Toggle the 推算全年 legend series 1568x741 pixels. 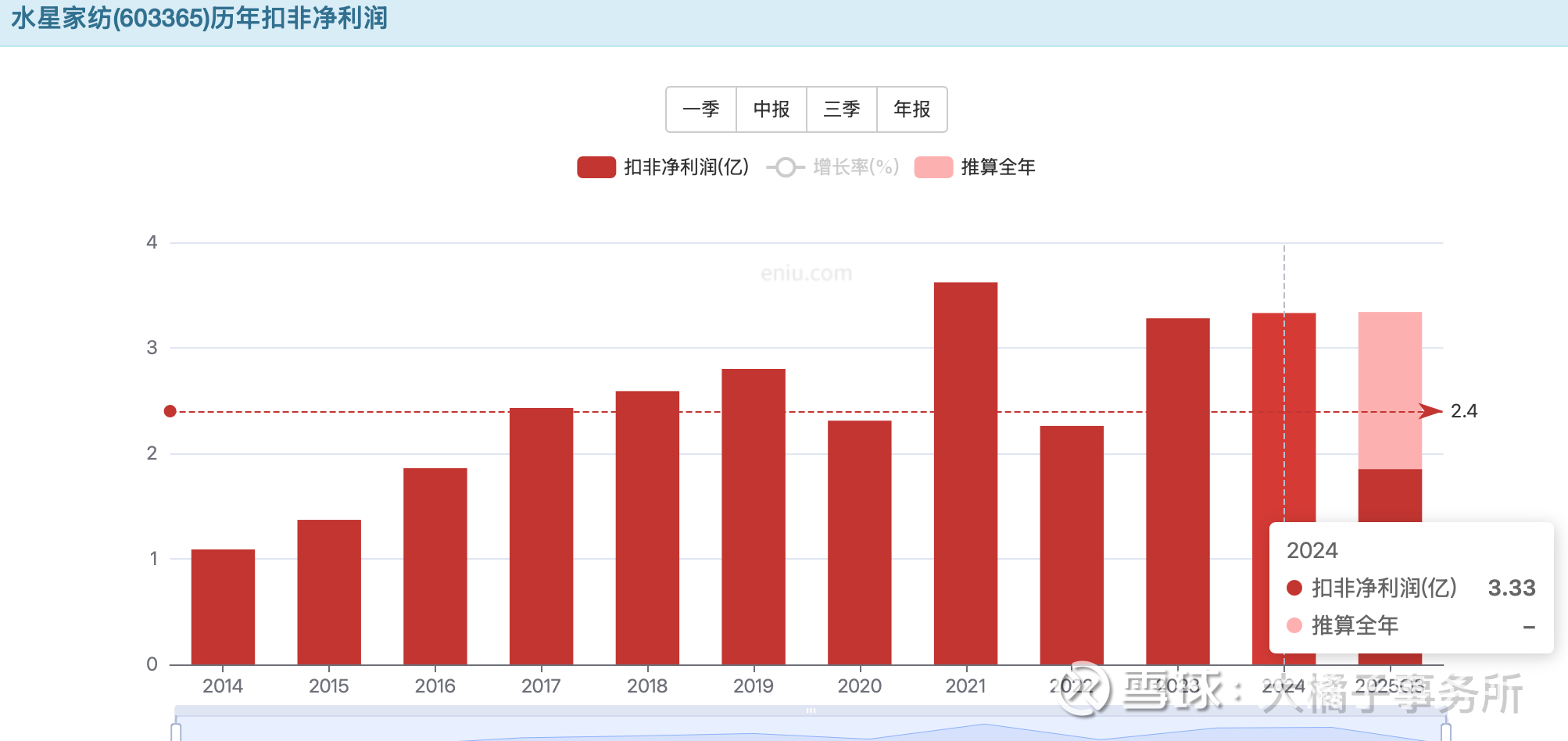click(975, 167)
